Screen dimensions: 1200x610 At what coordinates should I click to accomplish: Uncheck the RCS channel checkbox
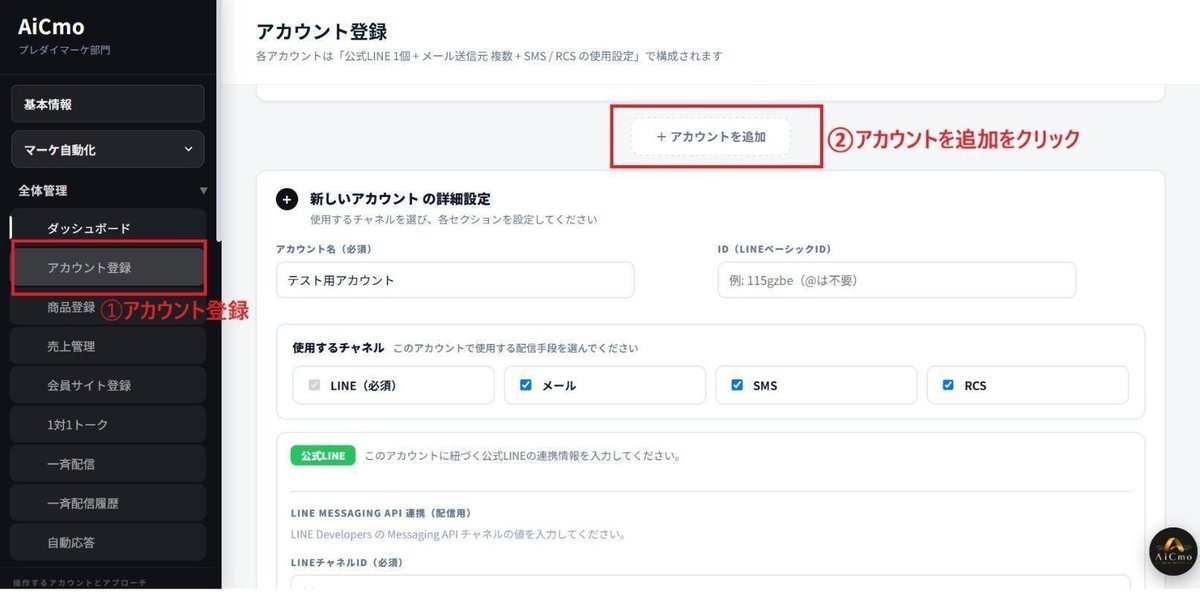[948, 385]
